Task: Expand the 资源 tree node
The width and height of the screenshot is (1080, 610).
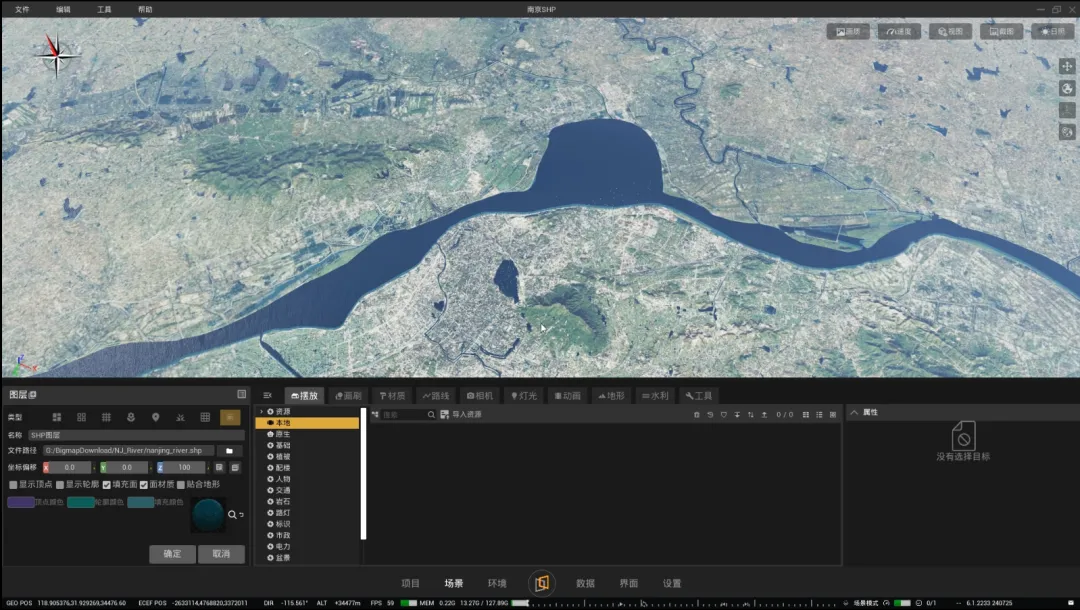Action: (262, 412)
